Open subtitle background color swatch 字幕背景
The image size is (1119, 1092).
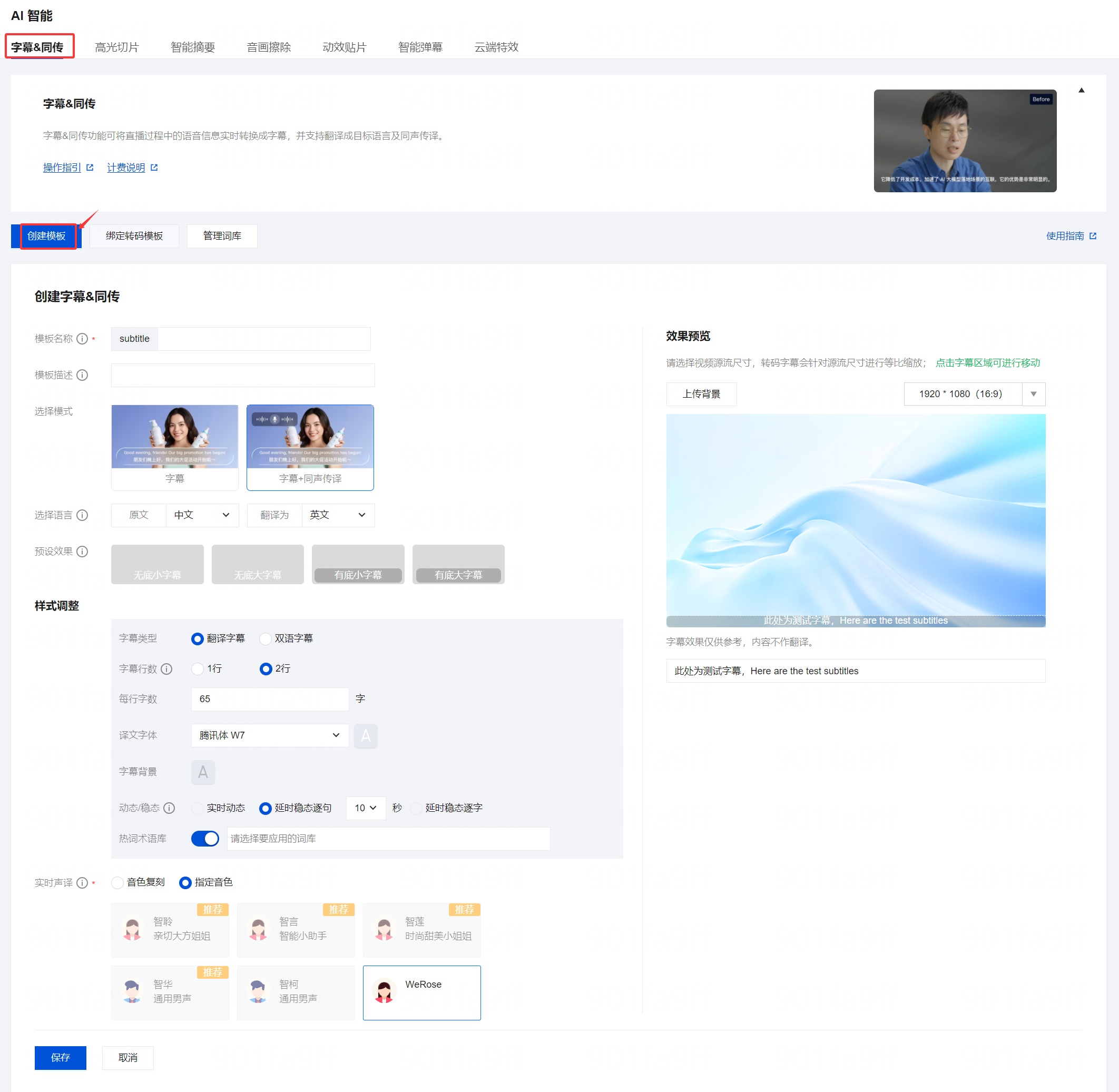tap(203, 772)
